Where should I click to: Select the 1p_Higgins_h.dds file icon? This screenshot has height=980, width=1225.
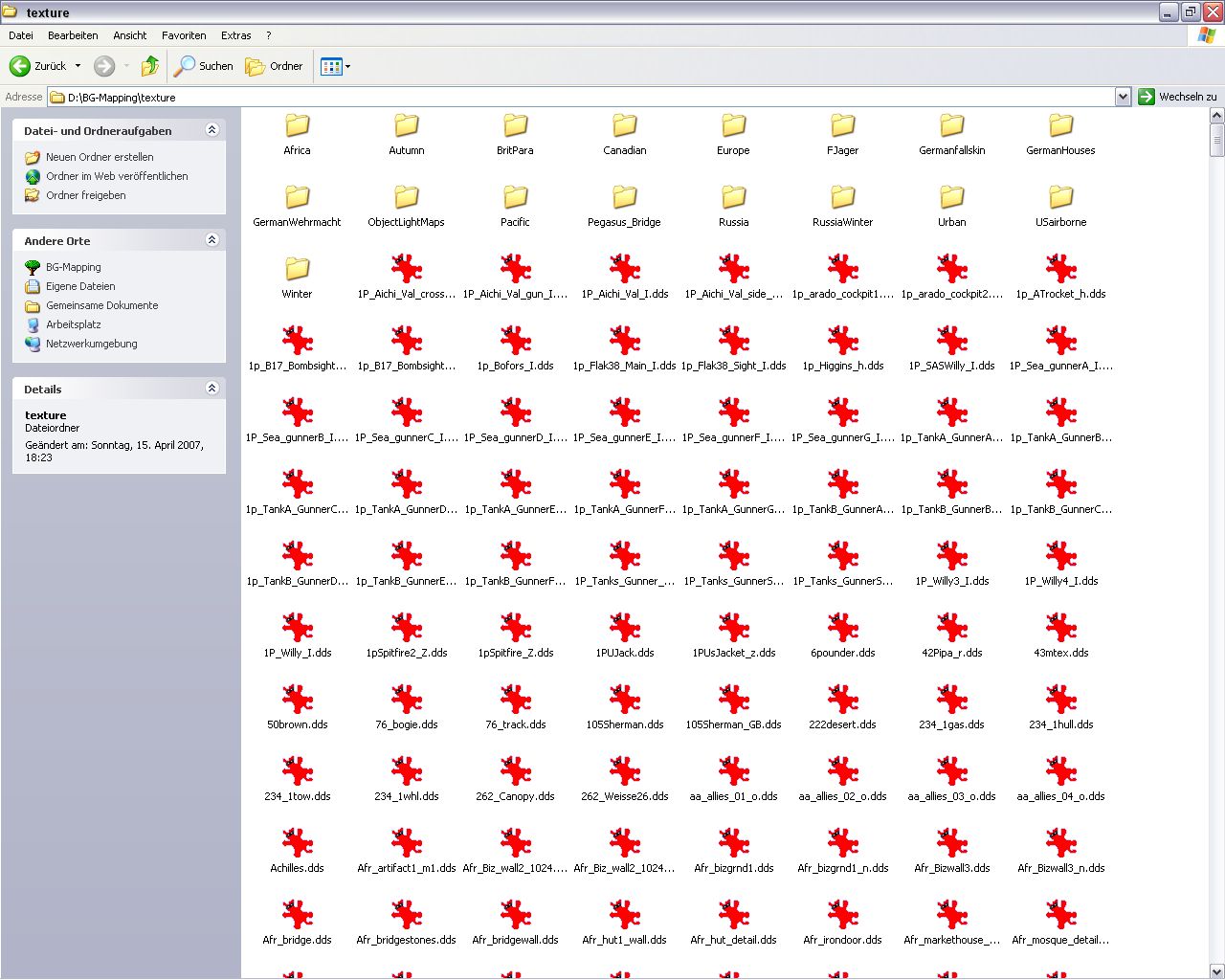[x=842, y=341]
